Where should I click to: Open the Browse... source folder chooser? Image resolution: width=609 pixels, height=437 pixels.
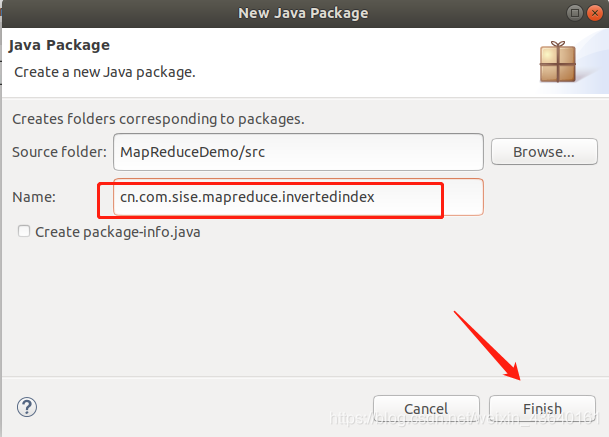click(x=544, y=151)
